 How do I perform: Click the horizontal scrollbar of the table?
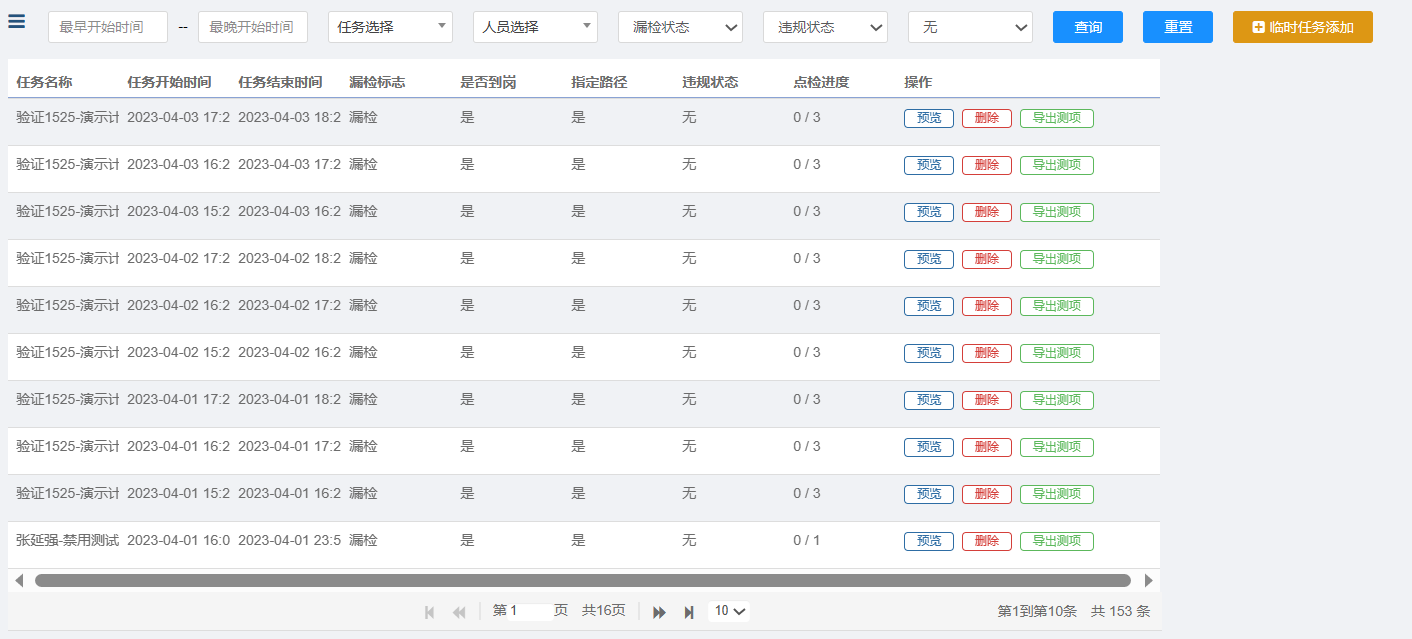(583, 580)
